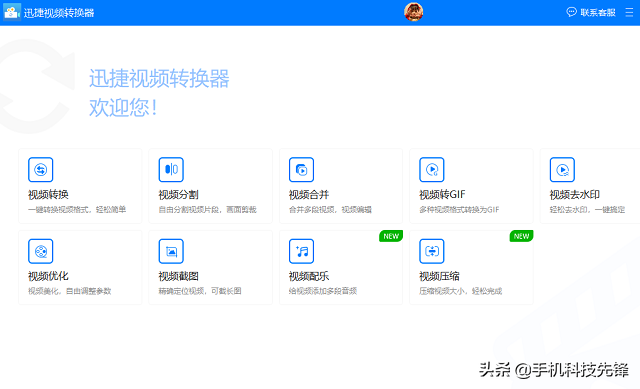Select the 视频截图 screenshot icon
The height and width of the screenshot is (389, 640).
171,251
